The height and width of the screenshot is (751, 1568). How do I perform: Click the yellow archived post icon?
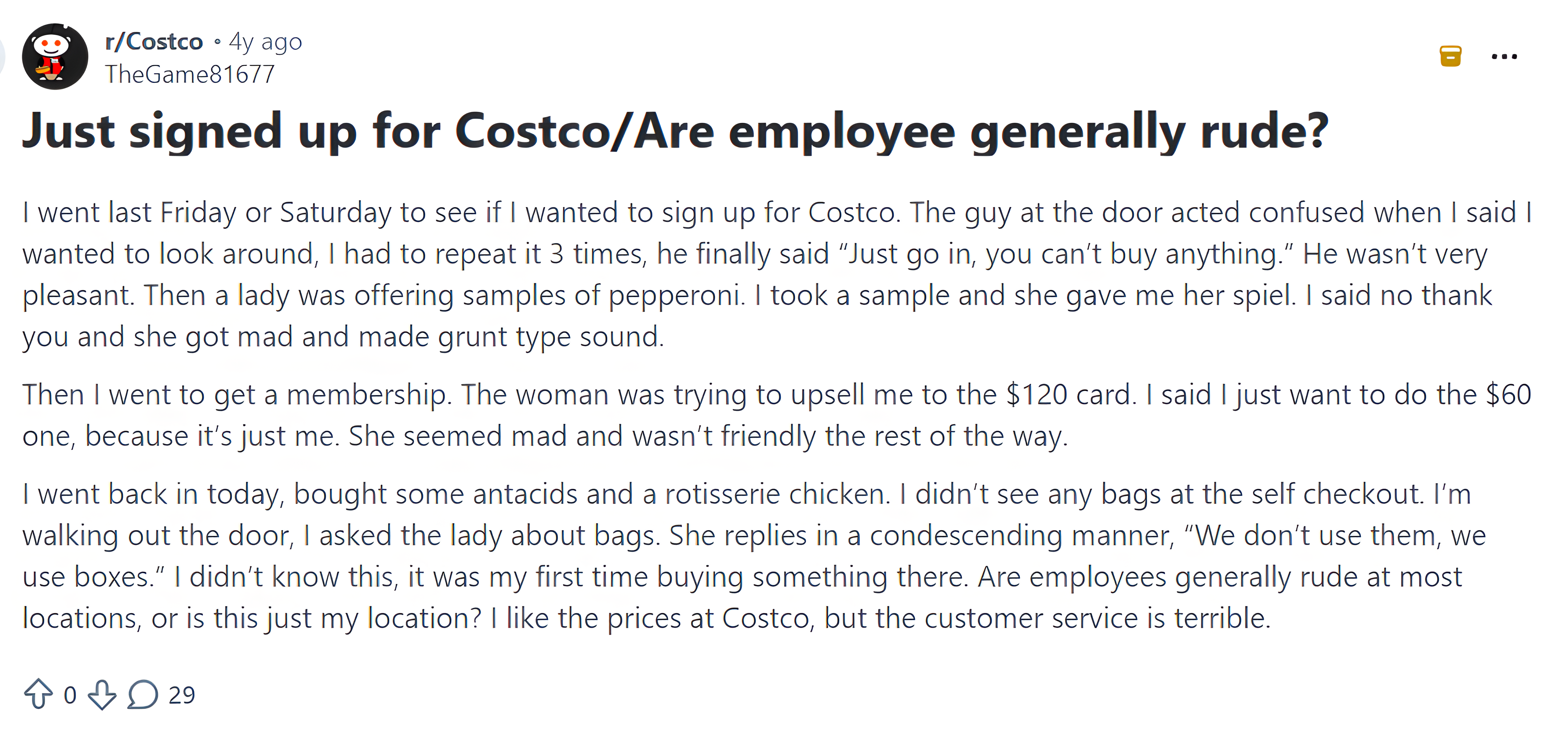[1451, 56]
